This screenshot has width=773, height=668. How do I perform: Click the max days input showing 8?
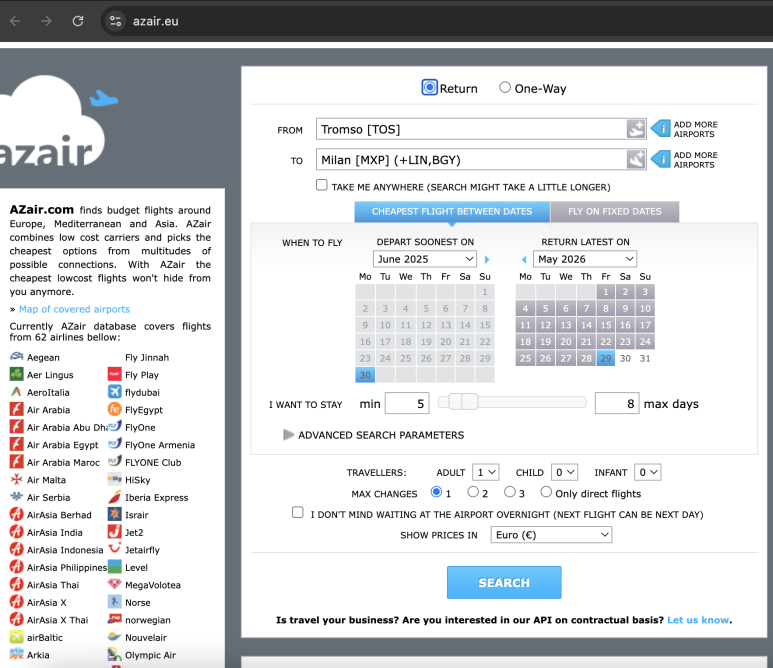tap(617, 403)
